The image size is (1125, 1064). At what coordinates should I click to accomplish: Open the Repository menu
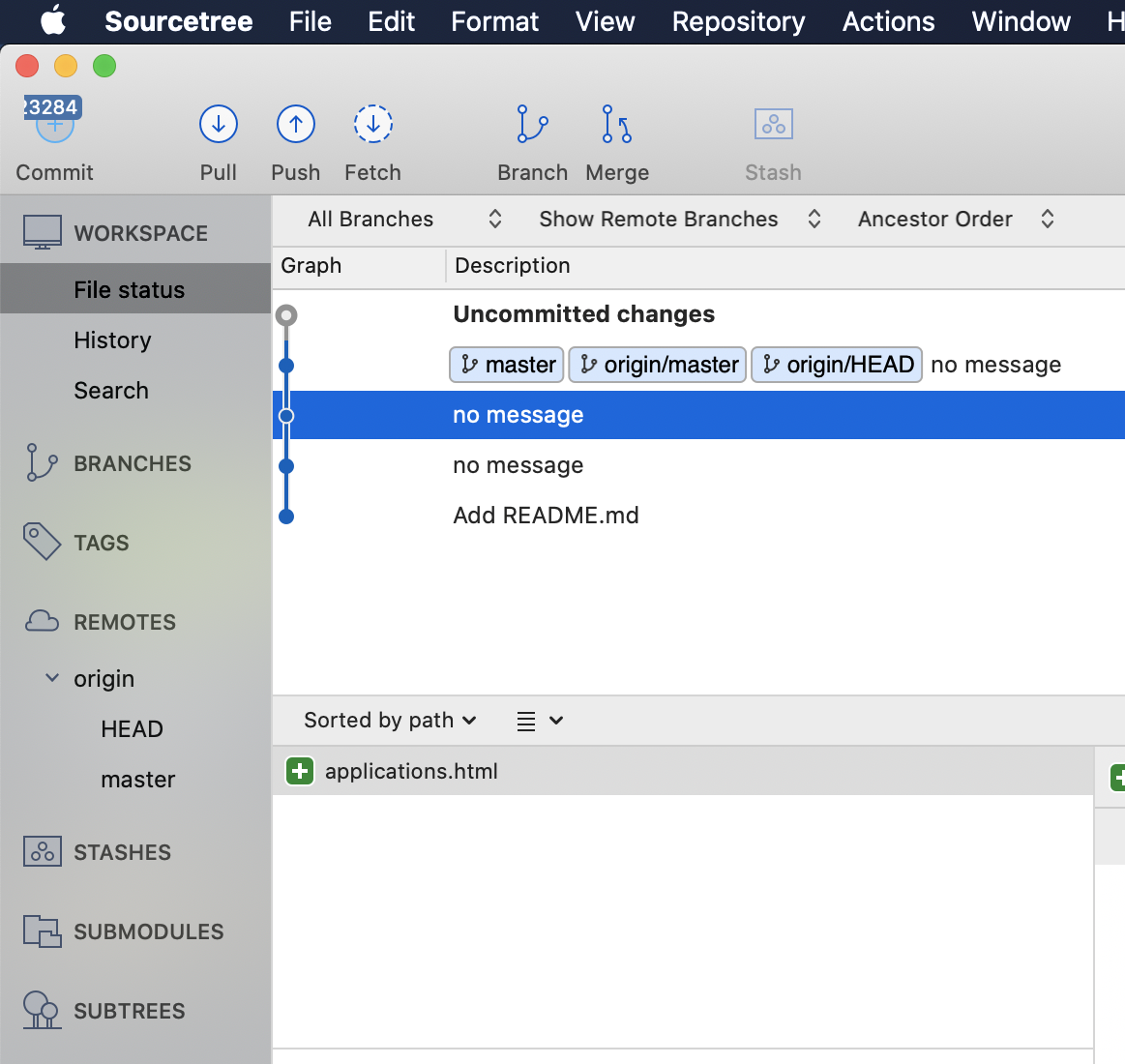click(738, 21)
